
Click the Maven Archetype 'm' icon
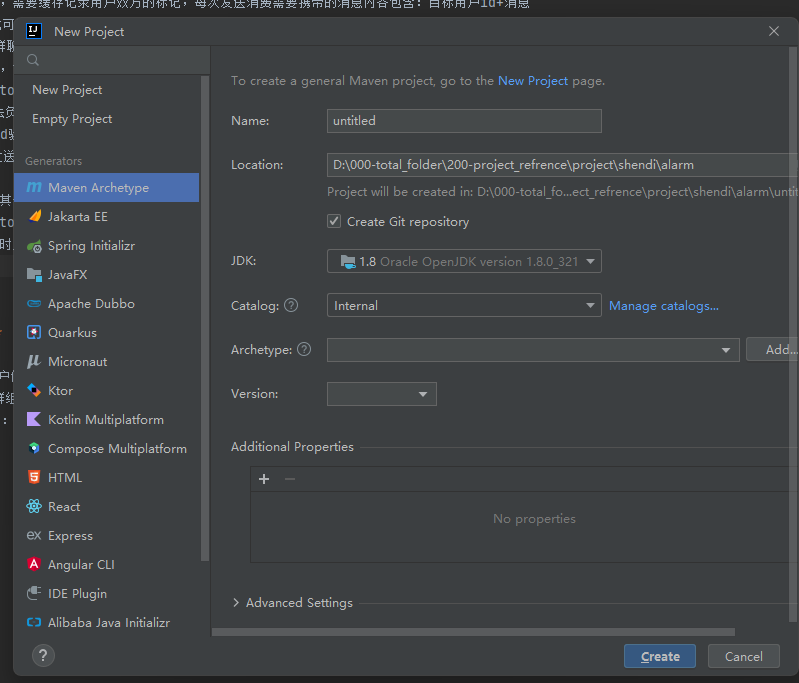[x=34, y=188]
